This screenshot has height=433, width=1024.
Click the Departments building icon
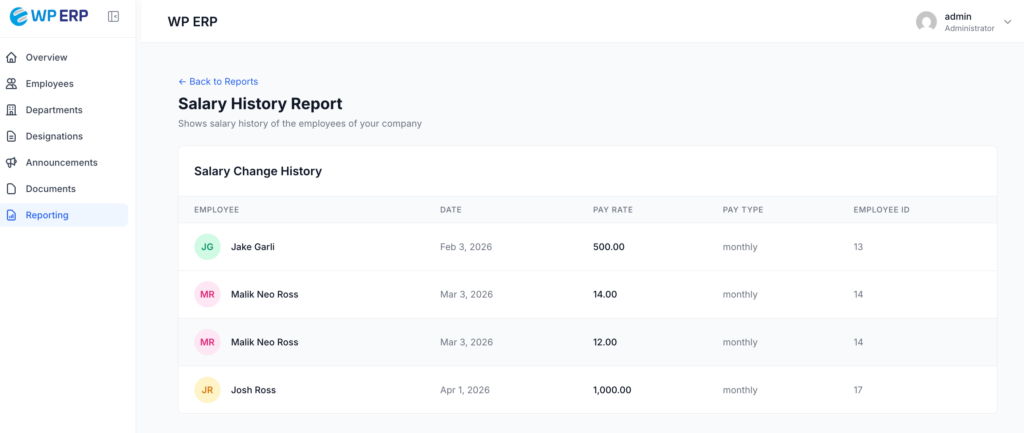point(11,110)
